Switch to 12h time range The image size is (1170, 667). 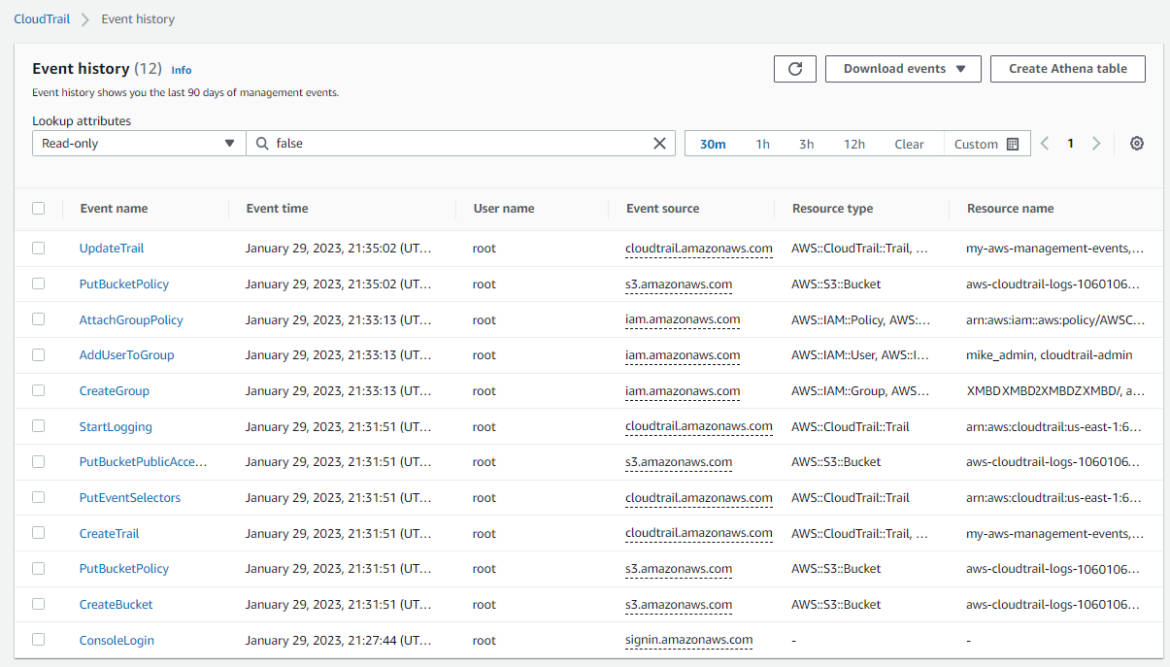pos(854,144)
